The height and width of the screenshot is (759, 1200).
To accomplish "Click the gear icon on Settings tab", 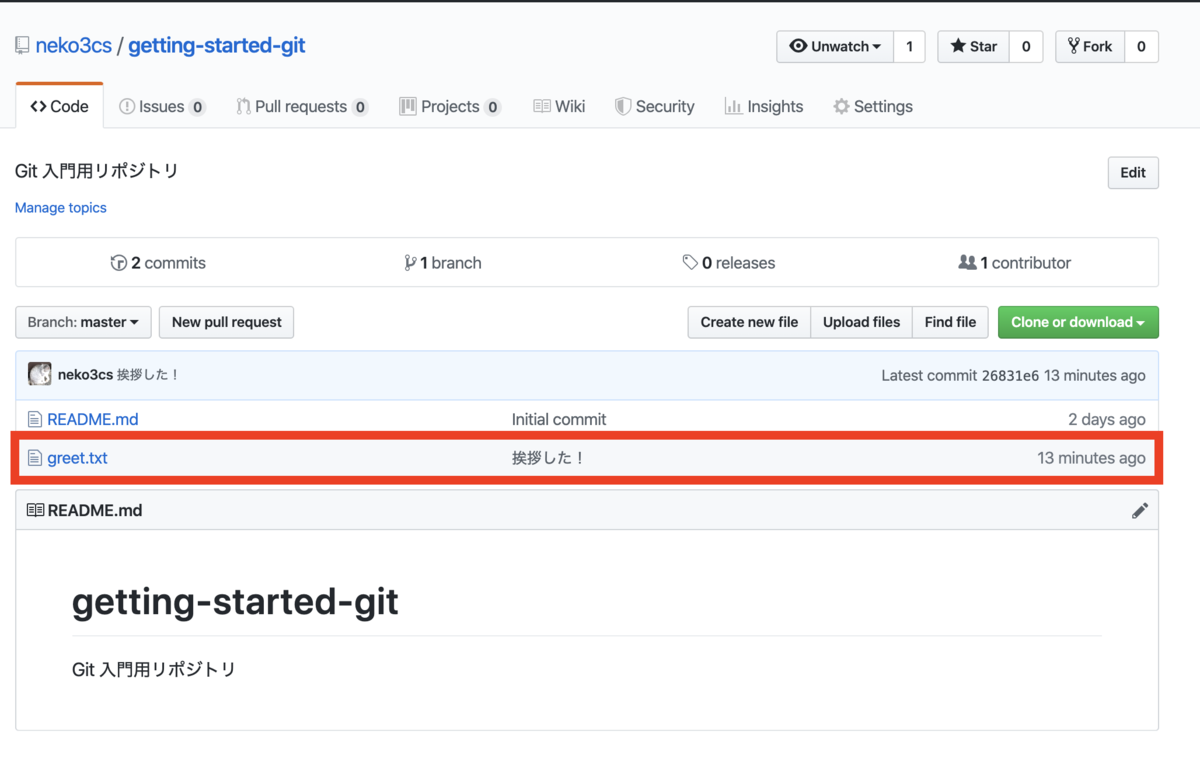I will 841,106.
